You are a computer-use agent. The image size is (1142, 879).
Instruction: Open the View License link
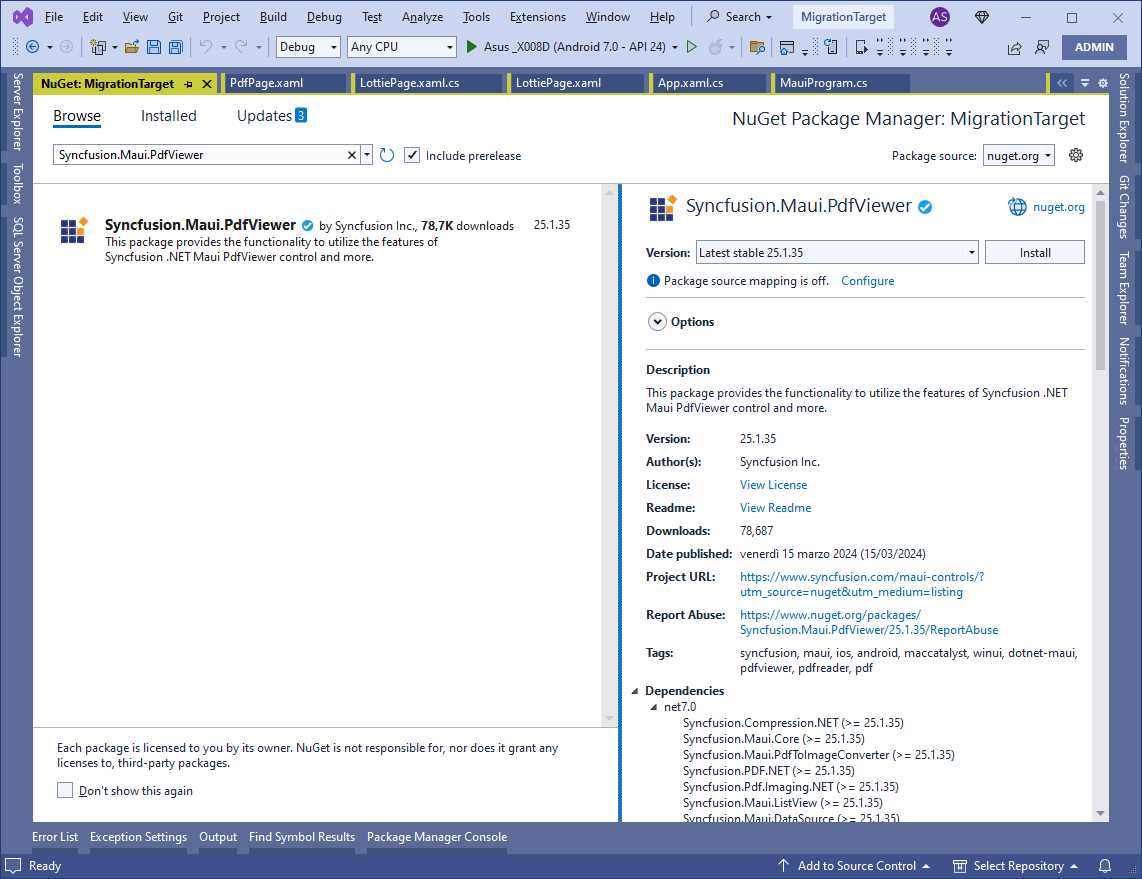click(773, 484)
